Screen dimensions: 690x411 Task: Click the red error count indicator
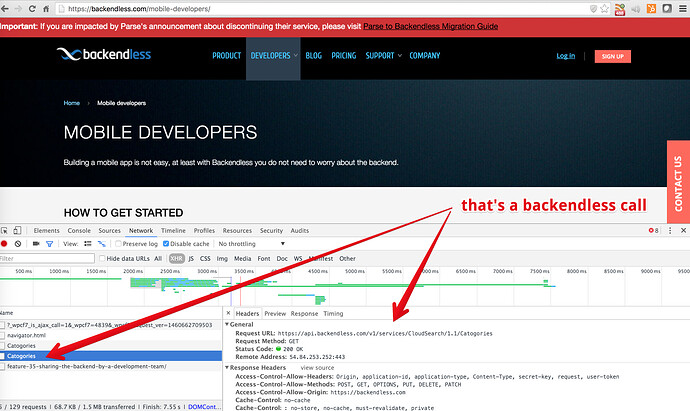point(653,230)
